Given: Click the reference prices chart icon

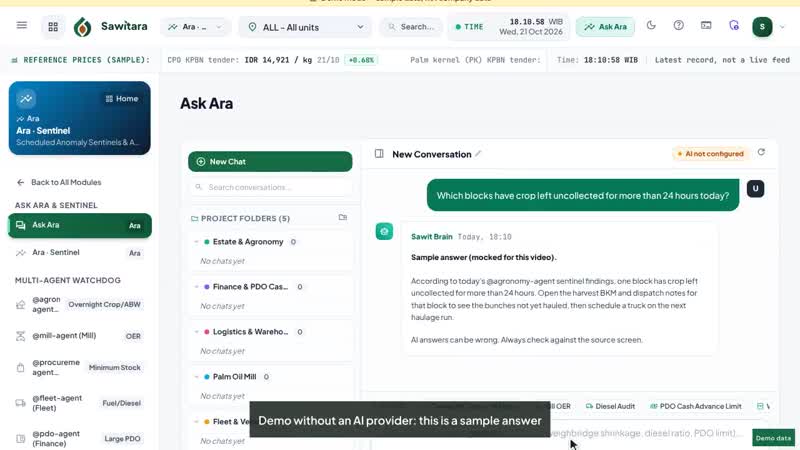Looking at the screenshot, I should coord(14,60).
